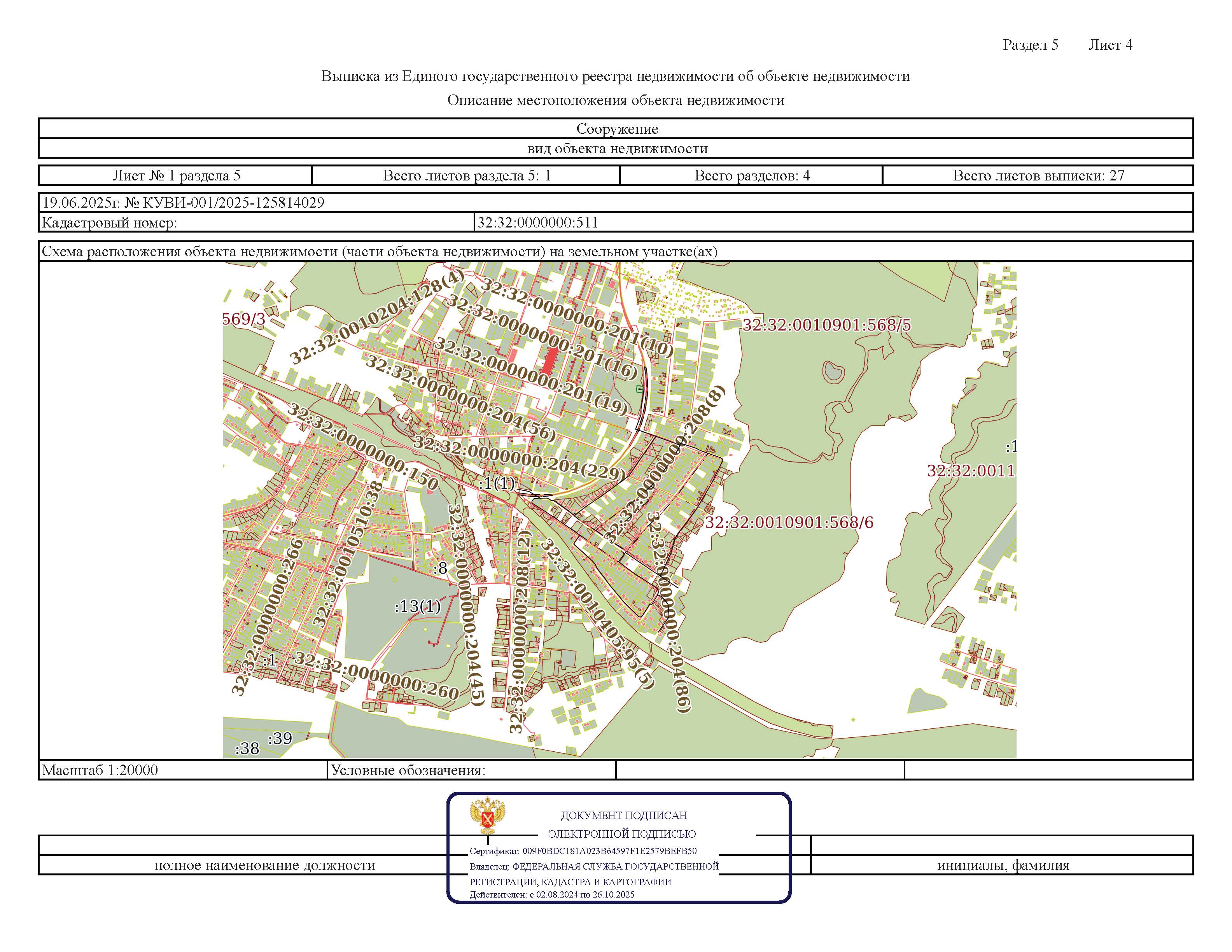Click the "Лист 4" header text
The height and width of the screenshot is (952, 1232).
tap(1110, 45)
